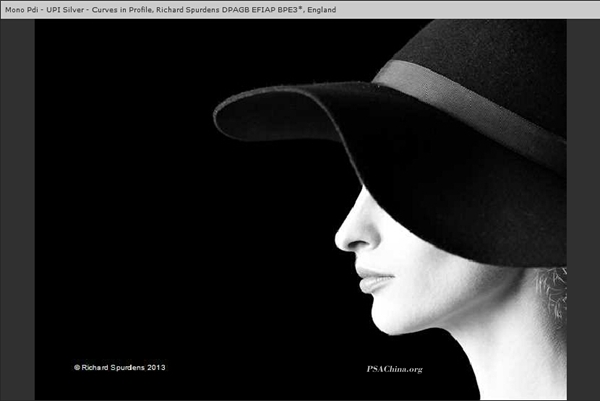Click the title bar caption text
600x401 pixels.
170,9
